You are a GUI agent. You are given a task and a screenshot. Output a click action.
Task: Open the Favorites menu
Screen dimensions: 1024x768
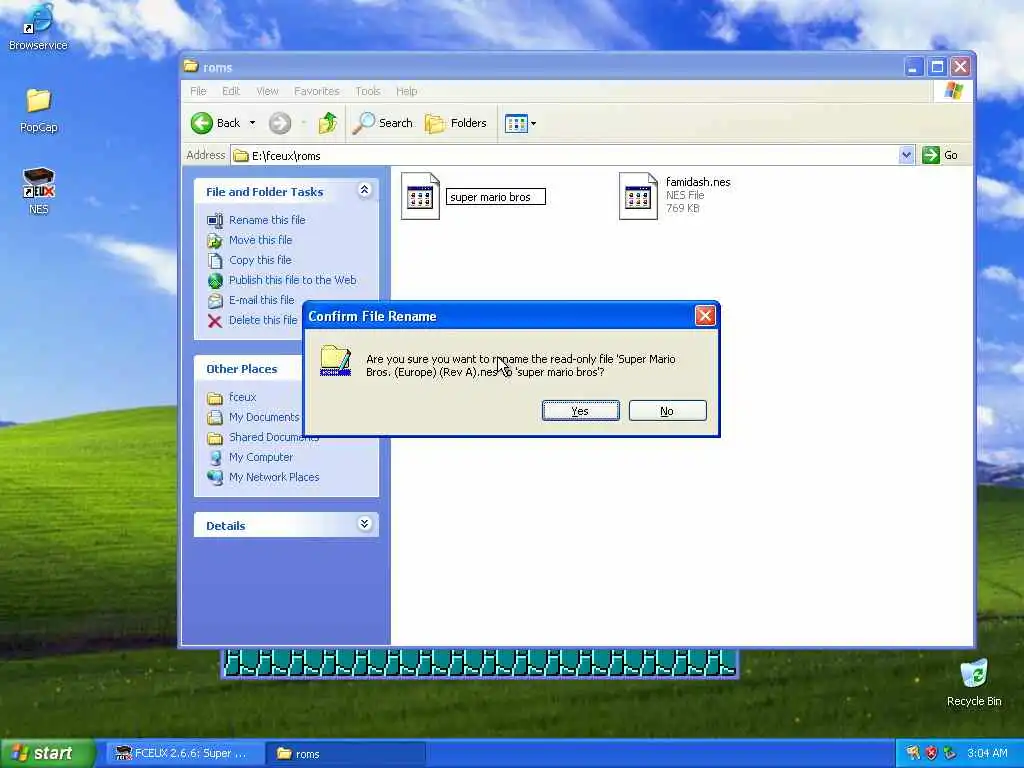click(x=317, y=91)
